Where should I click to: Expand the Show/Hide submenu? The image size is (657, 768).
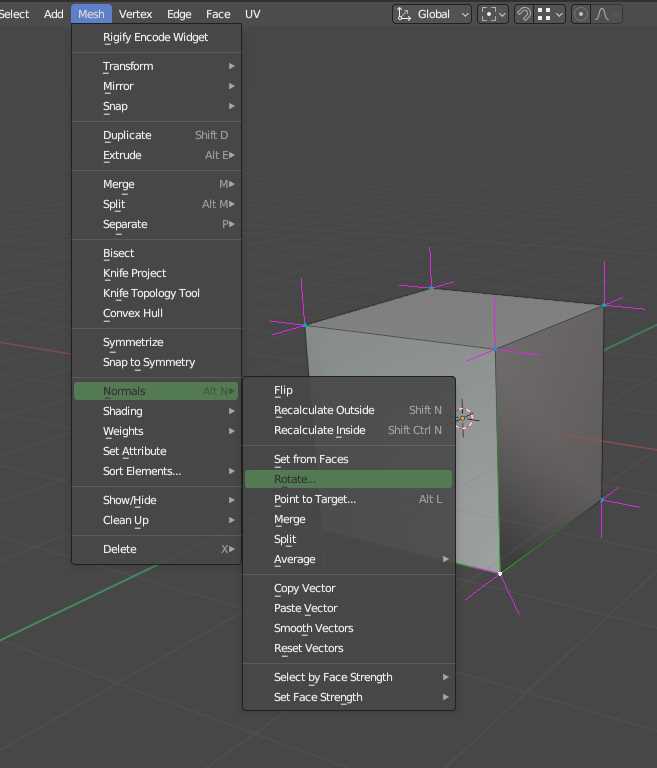pos(156,500)
